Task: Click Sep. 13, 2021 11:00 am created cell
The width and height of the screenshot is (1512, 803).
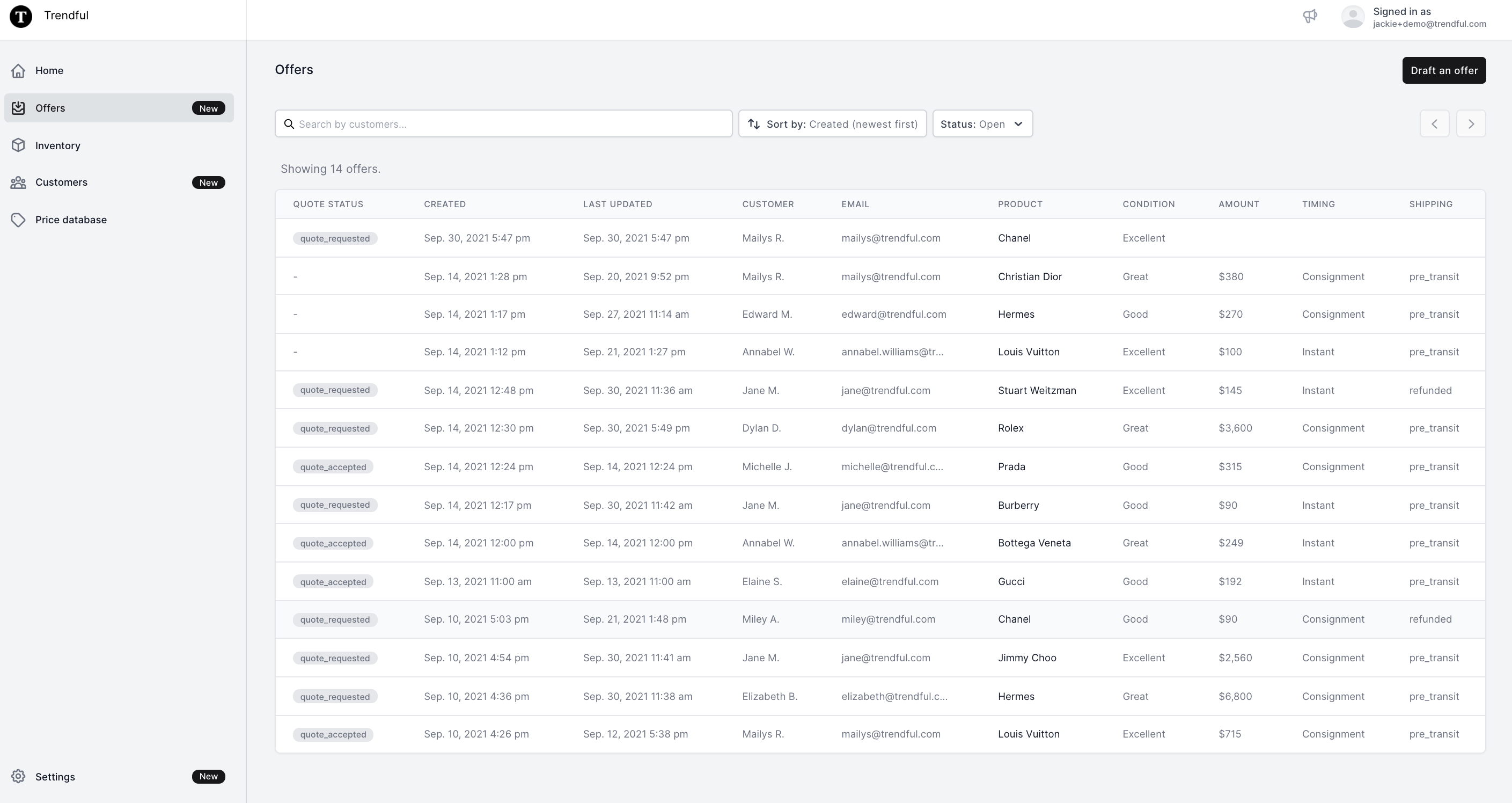Action: pos(477,582)
